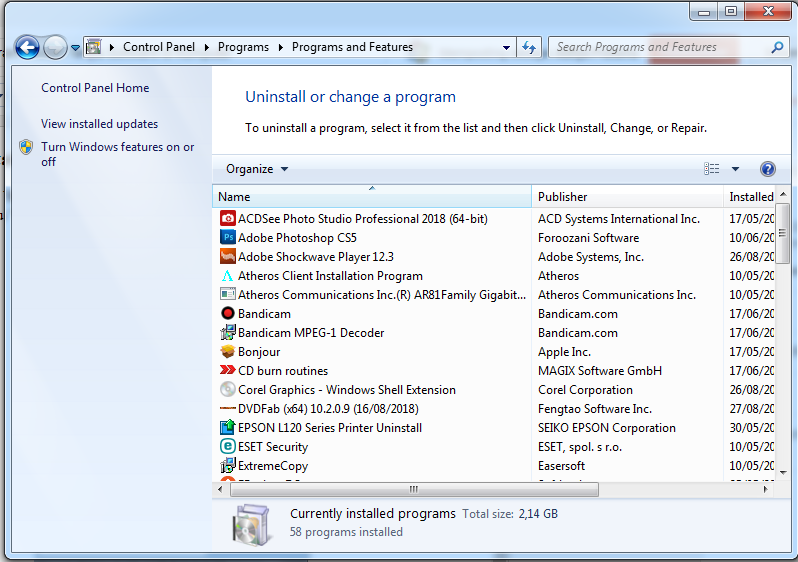Sort the list by Publisher column

(x=628, y=196)
